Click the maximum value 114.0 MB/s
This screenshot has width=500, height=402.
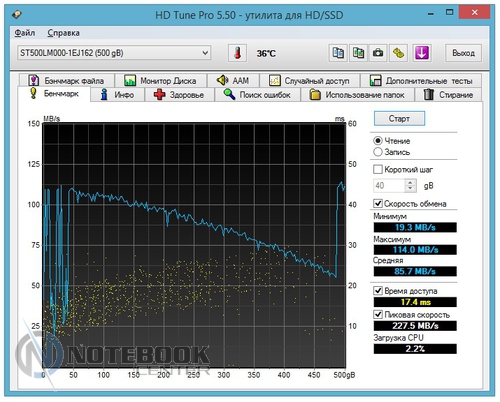click(x=415, y=250)
